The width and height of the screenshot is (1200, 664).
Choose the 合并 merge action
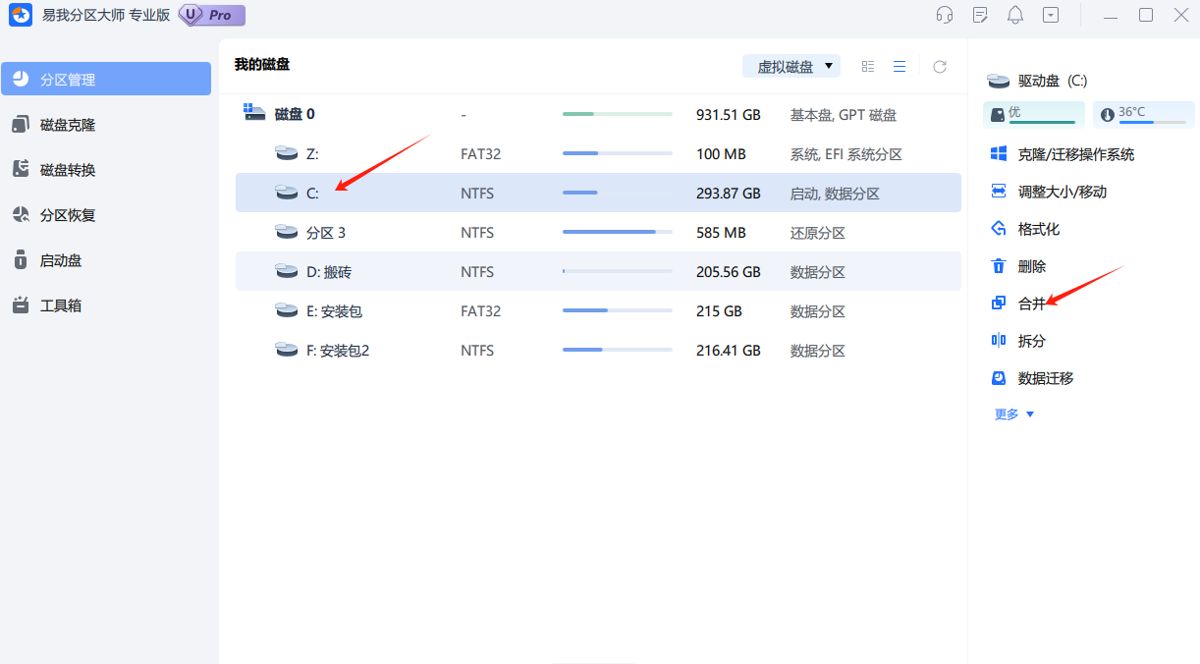click(1018, 304)
